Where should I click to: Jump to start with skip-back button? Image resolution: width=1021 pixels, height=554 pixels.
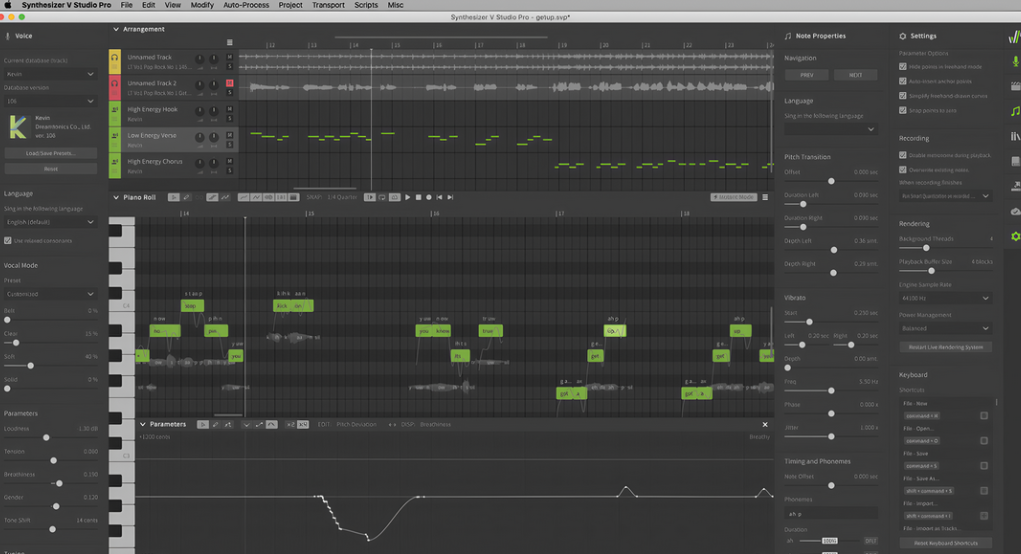(x=440, y=197)
